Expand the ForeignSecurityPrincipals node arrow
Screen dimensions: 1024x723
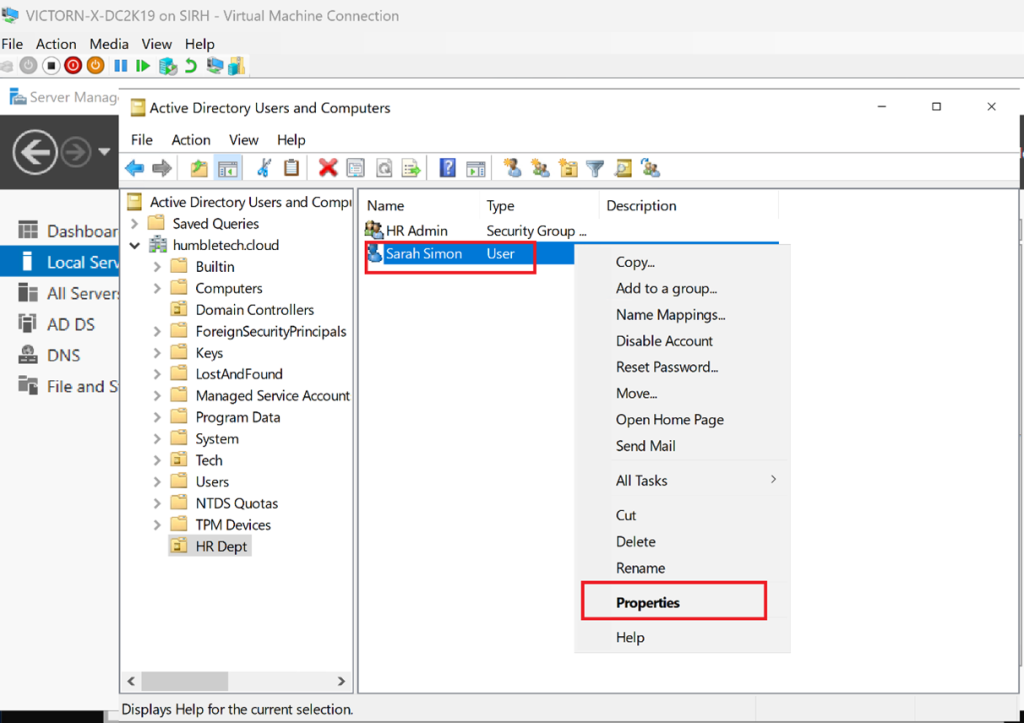(157, 332)
